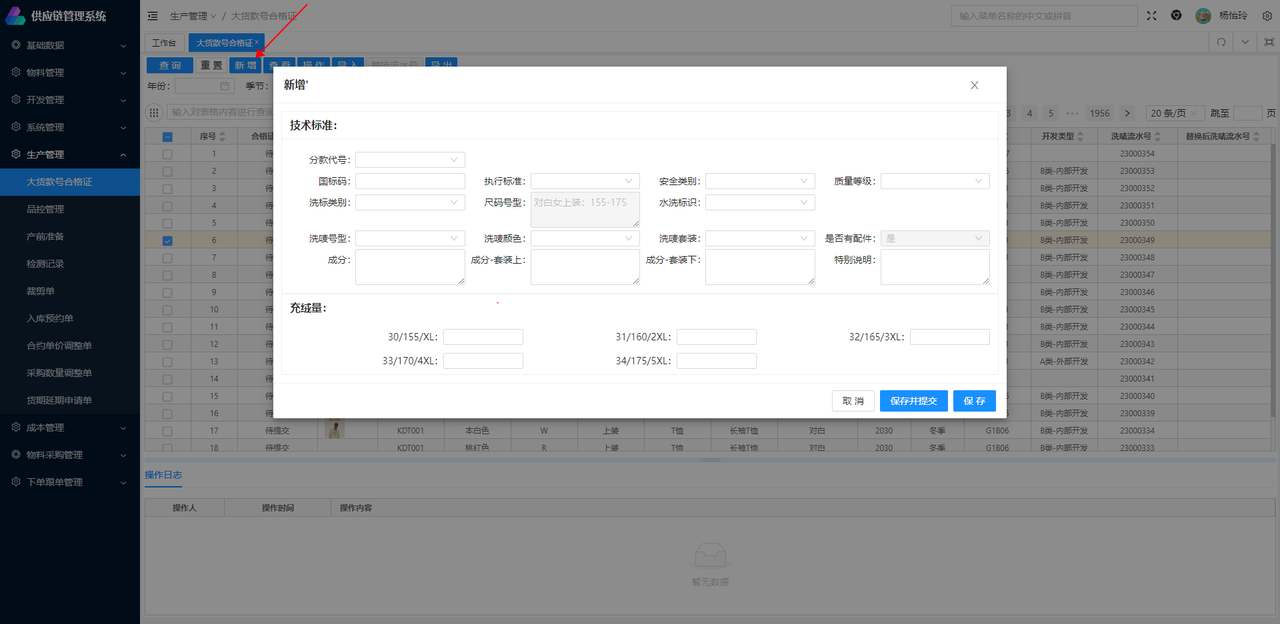Screen dimensions: 1280x624
Task: Click the grid column settings icon
Action: [154, 113]
